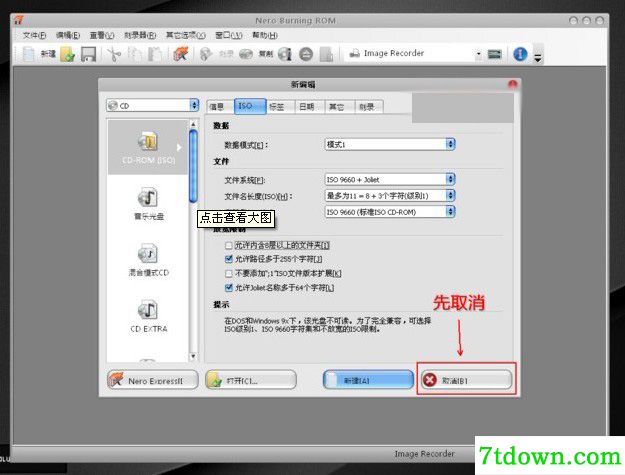Select the CD EXTRA compilation type
625x475 pixels.
pyautogui.click(x=148, y=316)
